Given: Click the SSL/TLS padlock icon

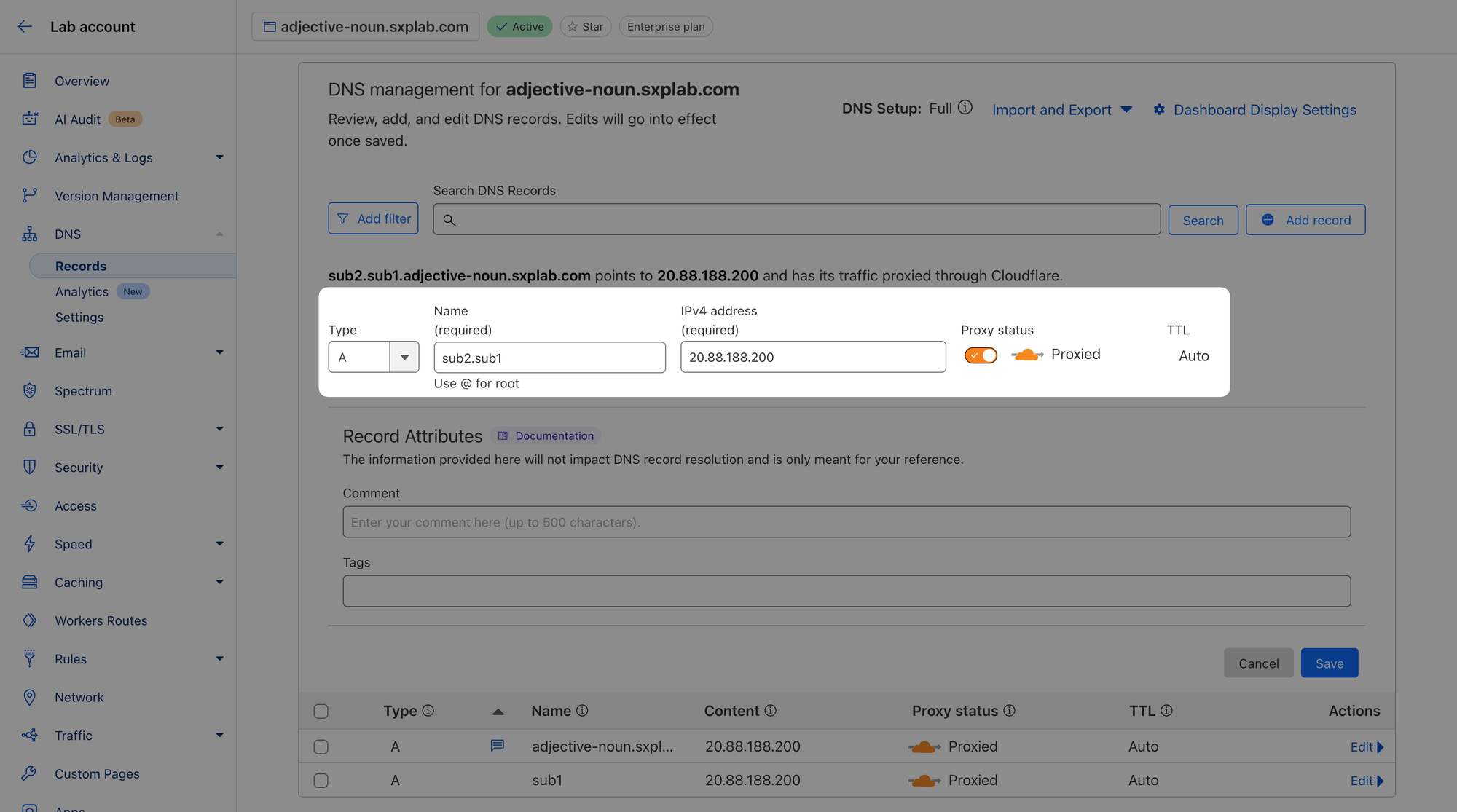Looking at the screenshot, I should pyautogui.click(x=29, y=429).
